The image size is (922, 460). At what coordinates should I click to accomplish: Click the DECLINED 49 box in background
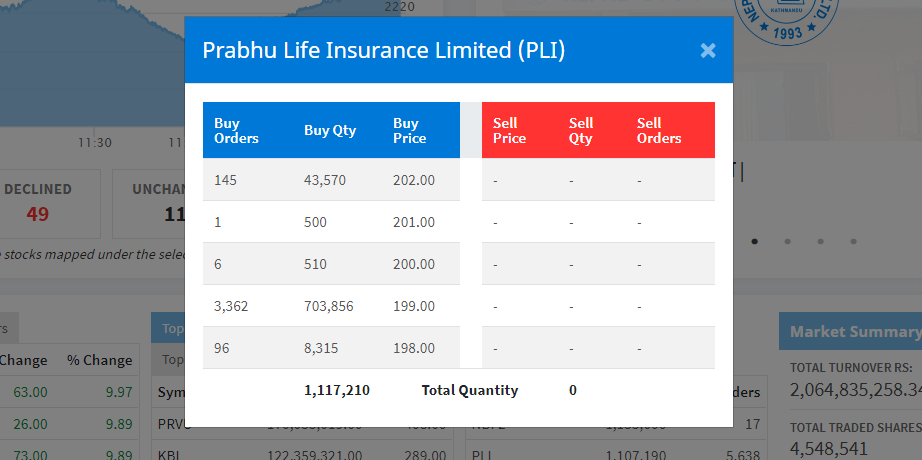click(49, 204)
